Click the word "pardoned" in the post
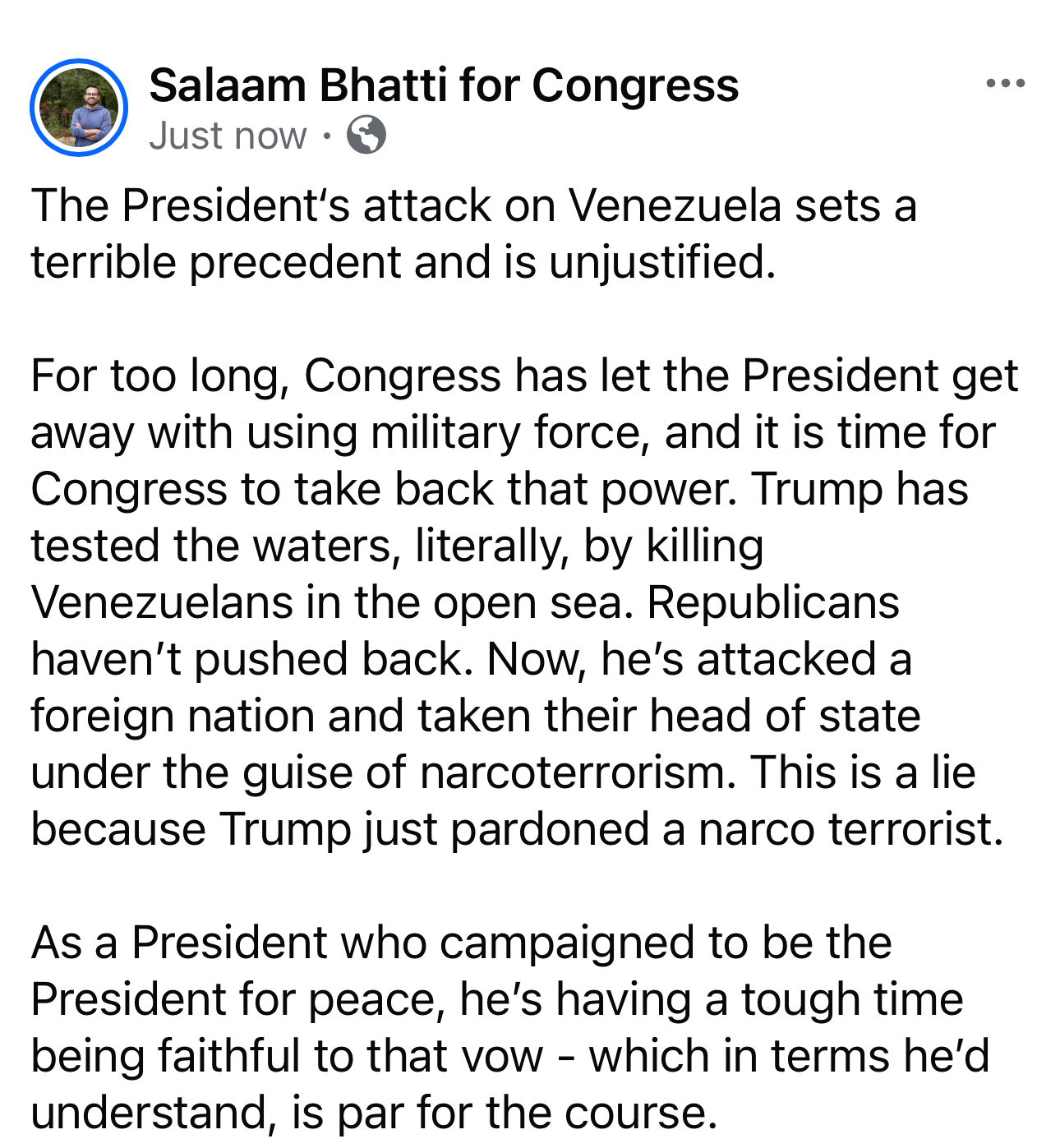This screenshot has width=1060, height=1148. (550, 830)
